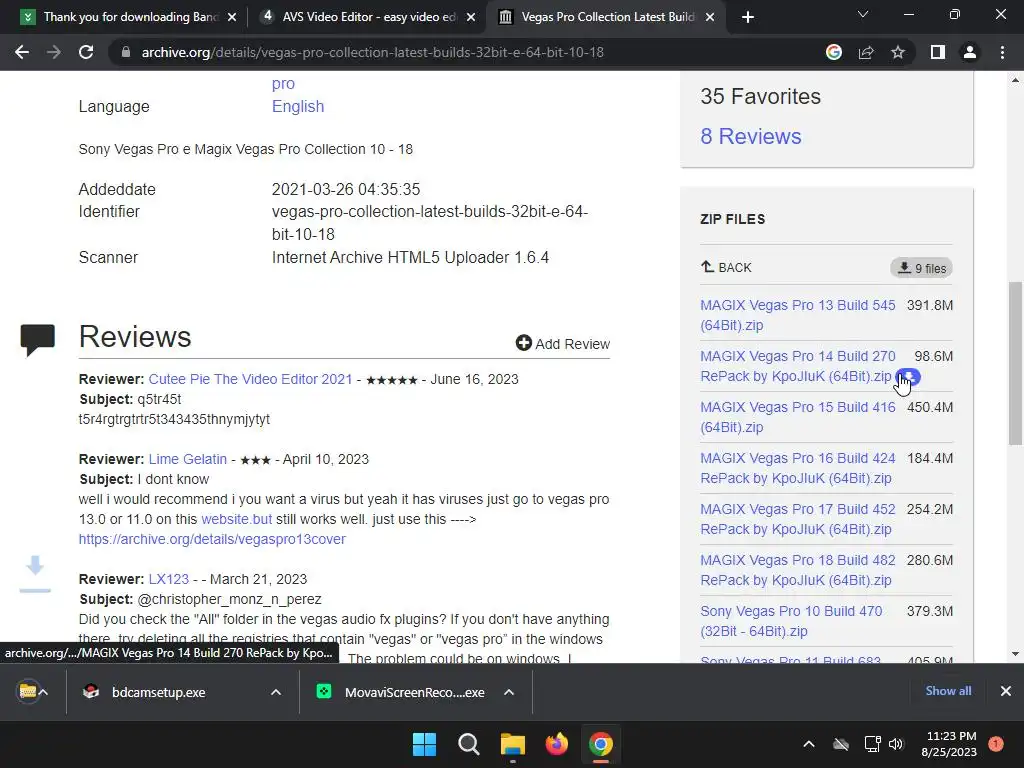
Task: Click the download arrow icon on left
Action: 35,574
